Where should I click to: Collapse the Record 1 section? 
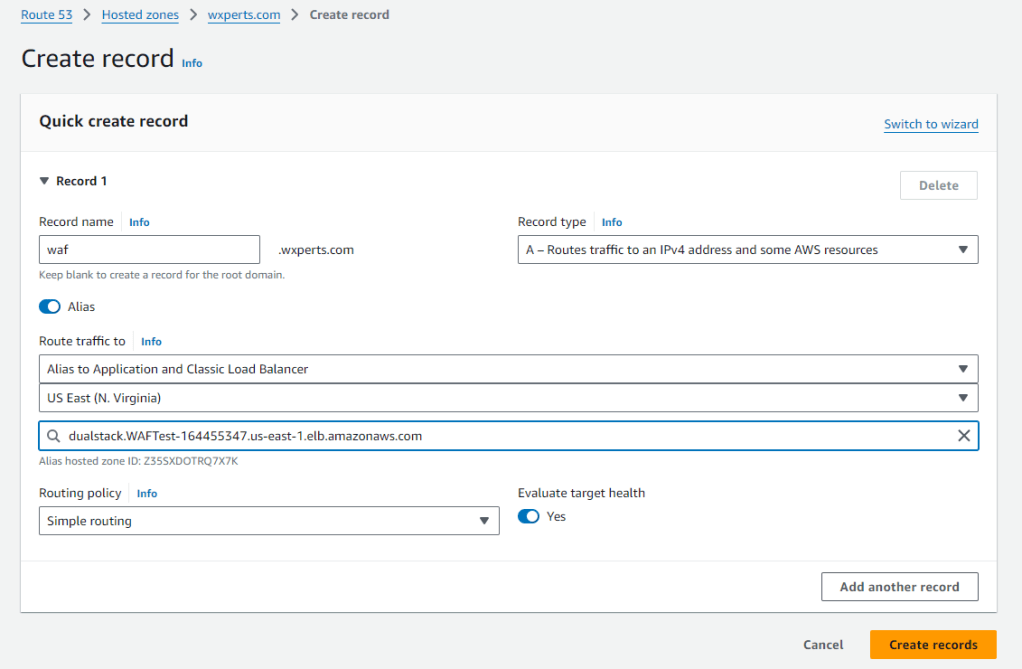pos(44,181)
